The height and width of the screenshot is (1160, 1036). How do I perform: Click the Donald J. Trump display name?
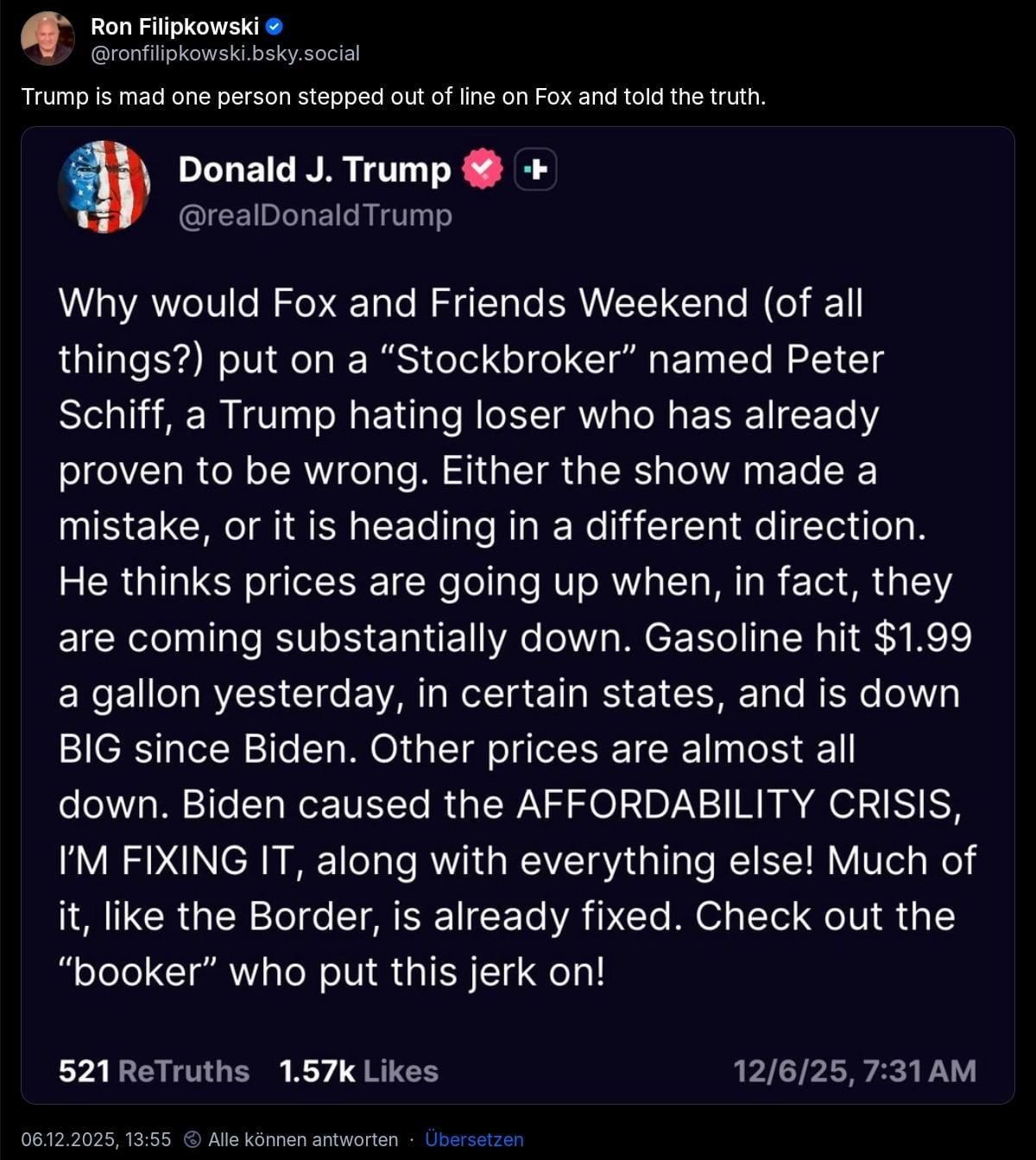(314, 169)
